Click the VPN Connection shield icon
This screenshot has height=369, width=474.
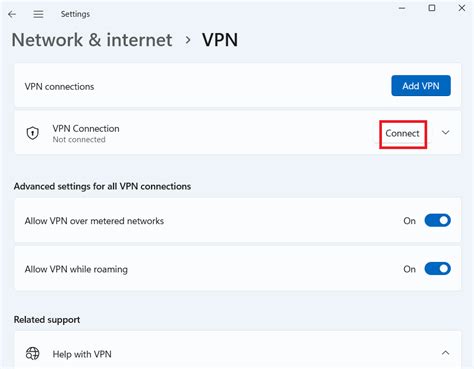[33, 133]
